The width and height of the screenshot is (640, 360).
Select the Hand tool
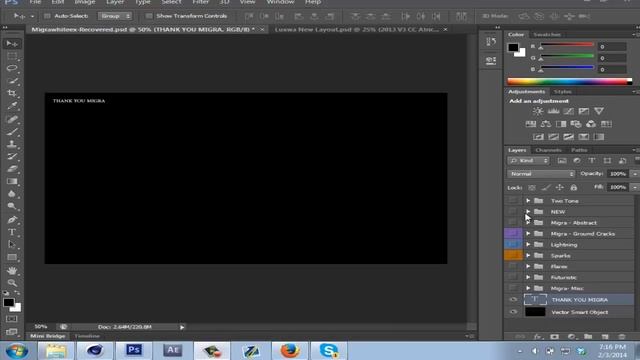point(12,270)
